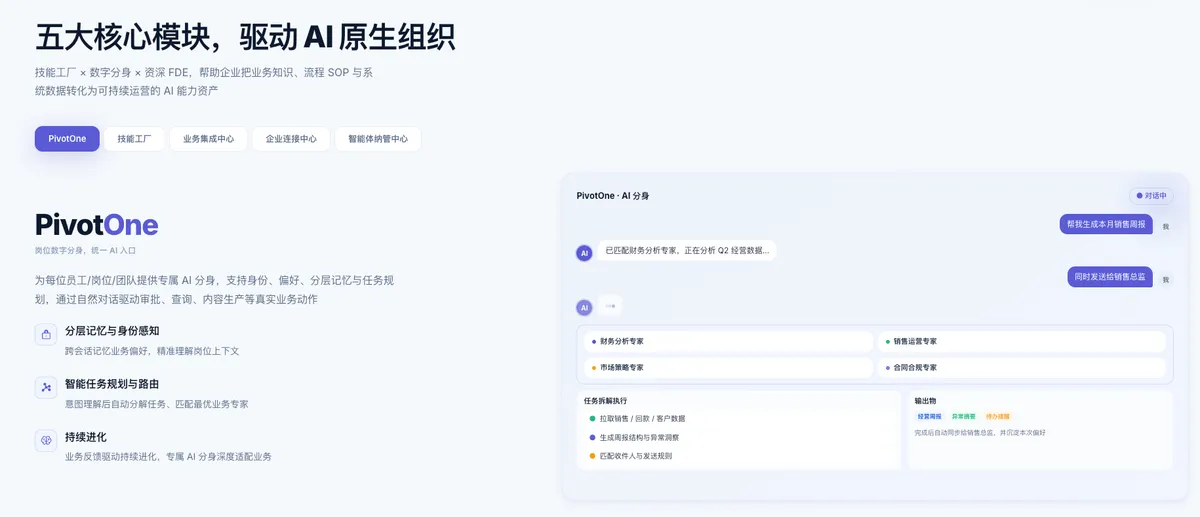
Task: Switch to the 技能工厂 tab
Action: 134,139
